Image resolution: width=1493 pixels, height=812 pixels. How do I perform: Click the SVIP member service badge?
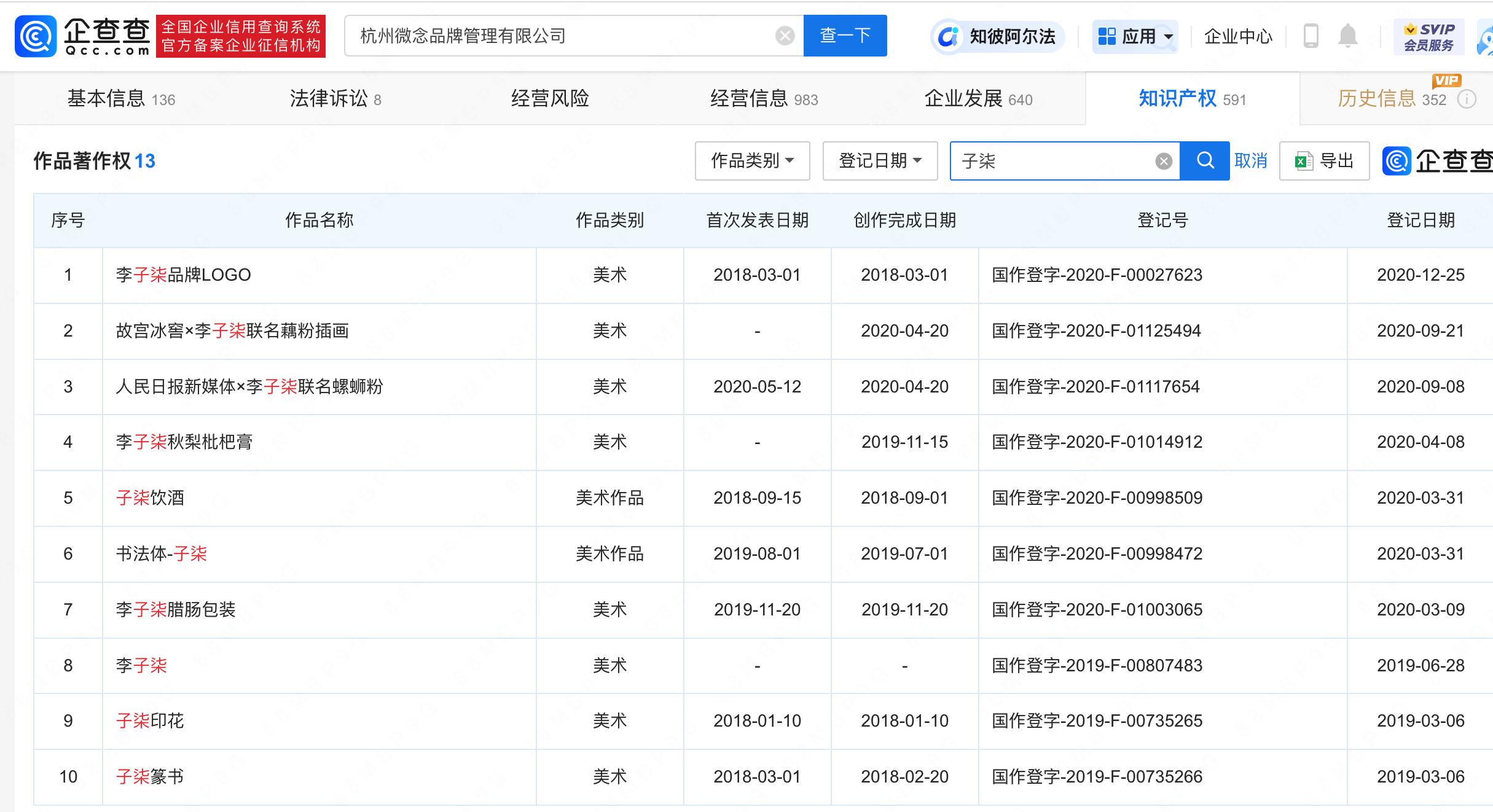point(1428,37)
